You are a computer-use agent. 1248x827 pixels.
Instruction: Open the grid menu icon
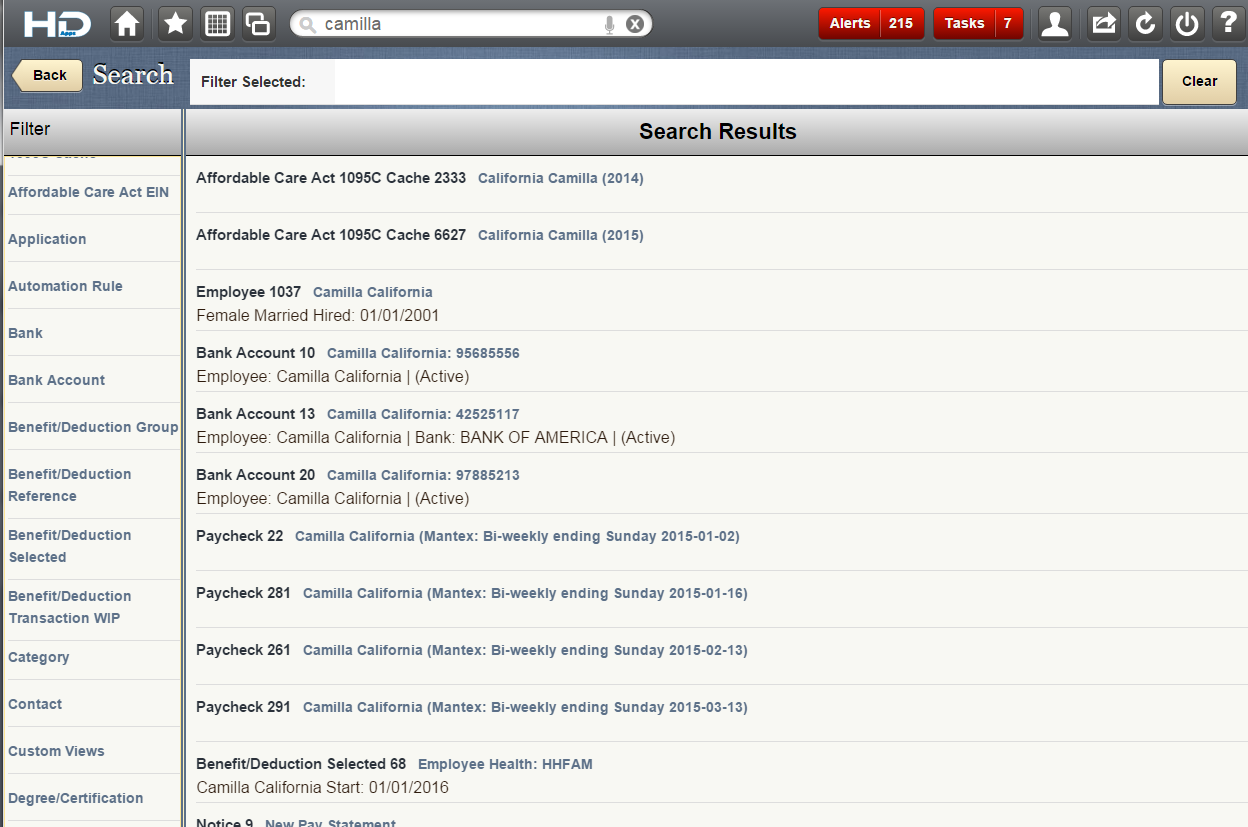pos(217,24)
